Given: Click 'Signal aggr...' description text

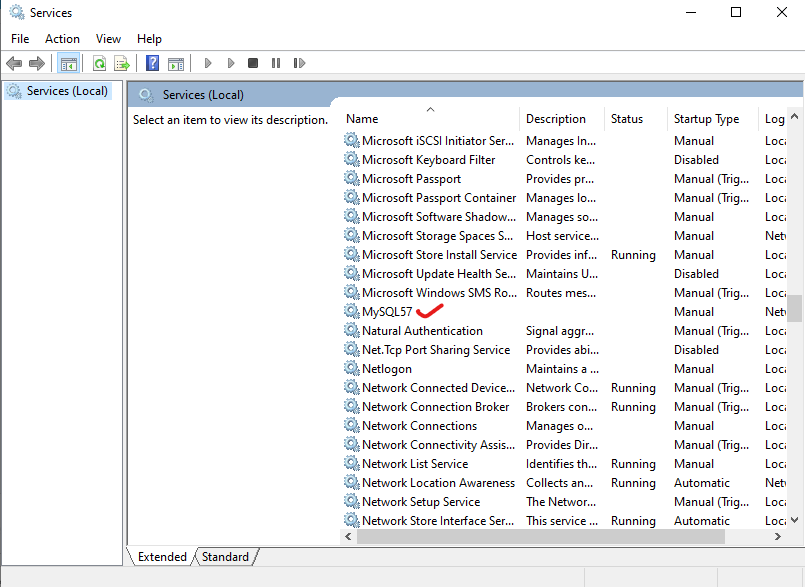Looking at the screenshot, I should 560,331.
